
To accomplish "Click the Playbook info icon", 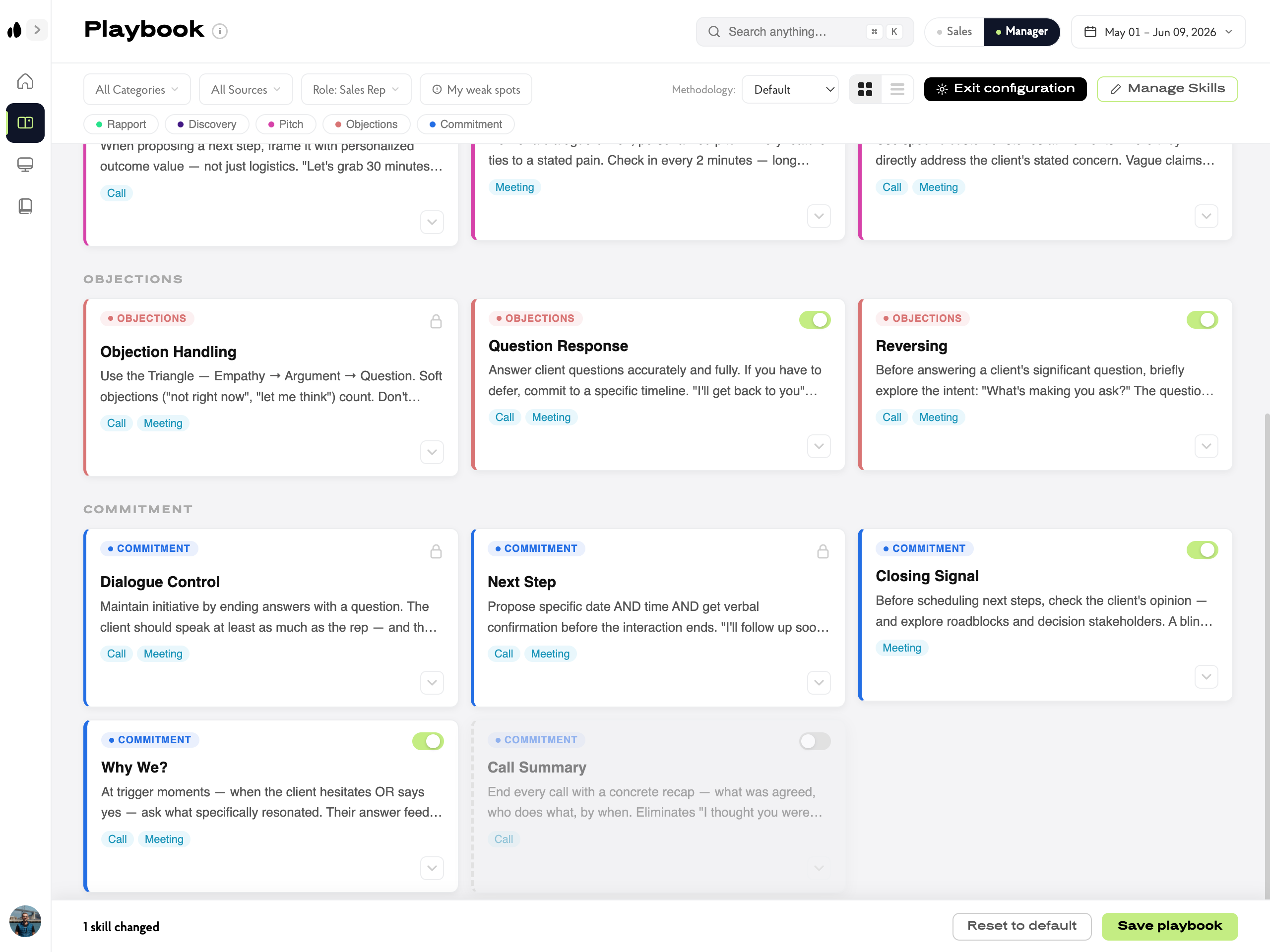I will coord(219,31).
